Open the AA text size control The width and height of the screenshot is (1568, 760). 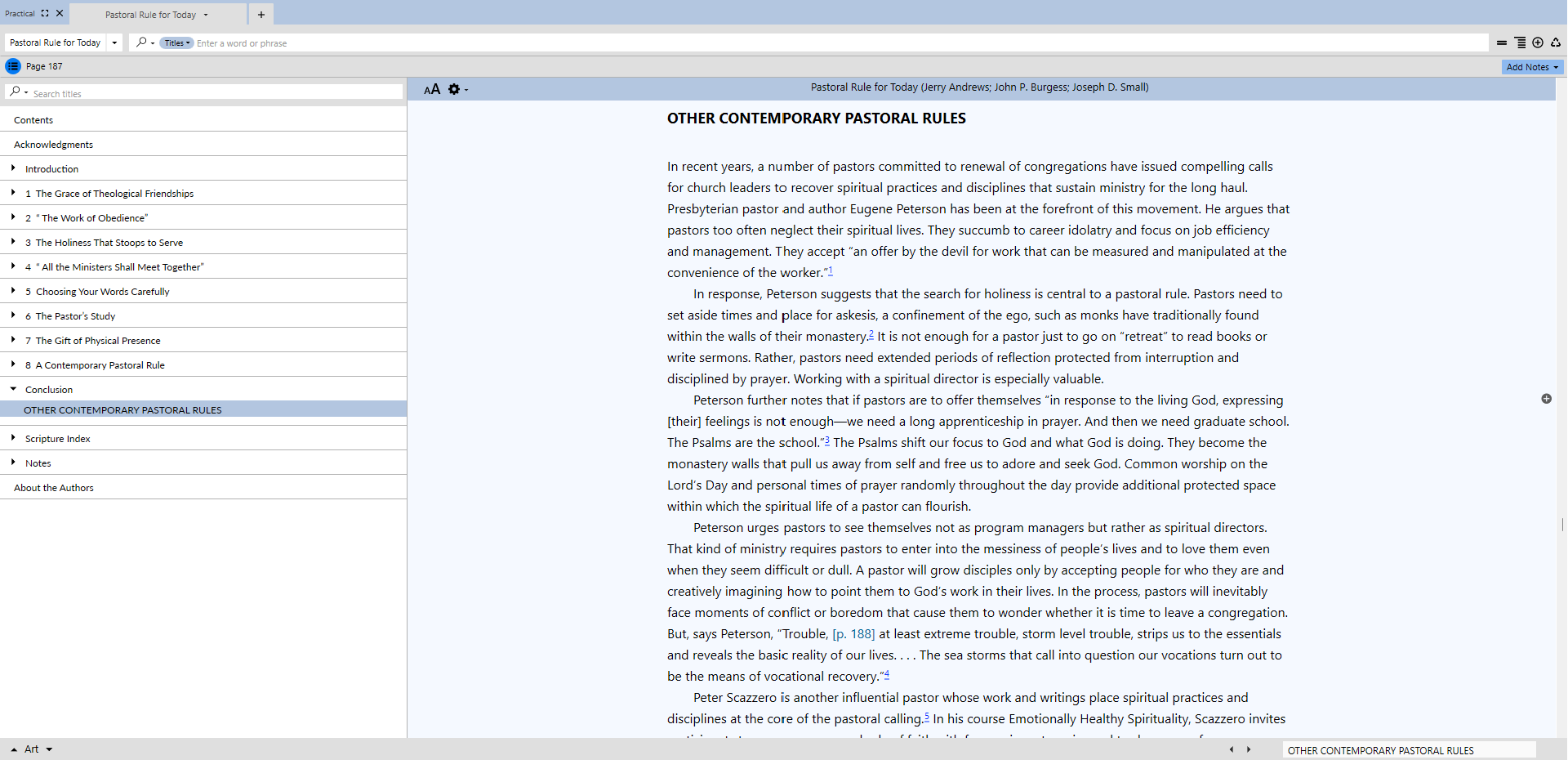(432, 89)
